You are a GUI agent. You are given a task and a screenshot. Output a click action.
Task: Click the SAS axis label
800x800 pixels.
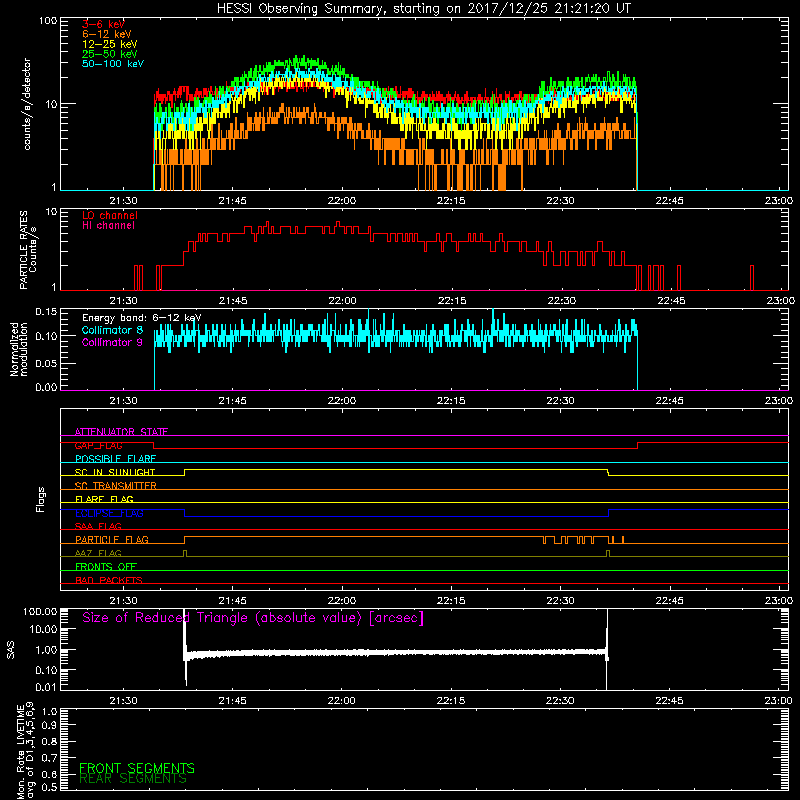[11, 650]
